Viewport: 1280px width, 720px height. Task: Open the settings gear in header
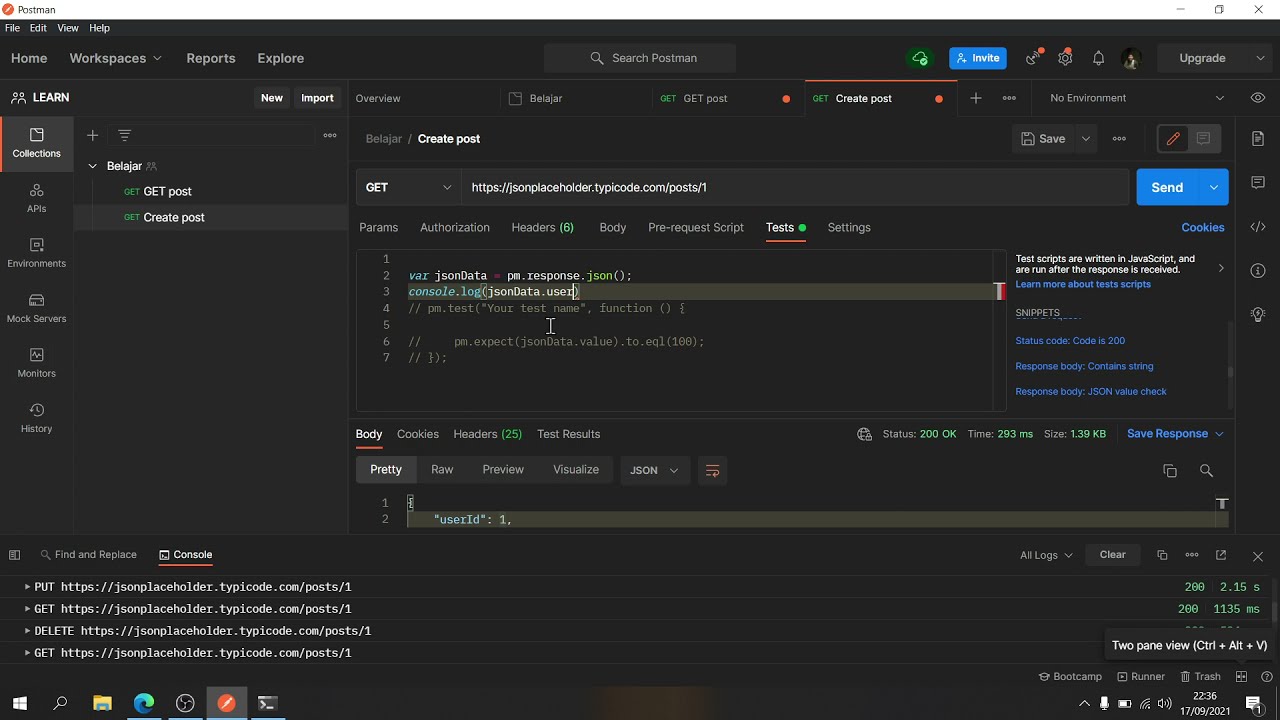1065,58
